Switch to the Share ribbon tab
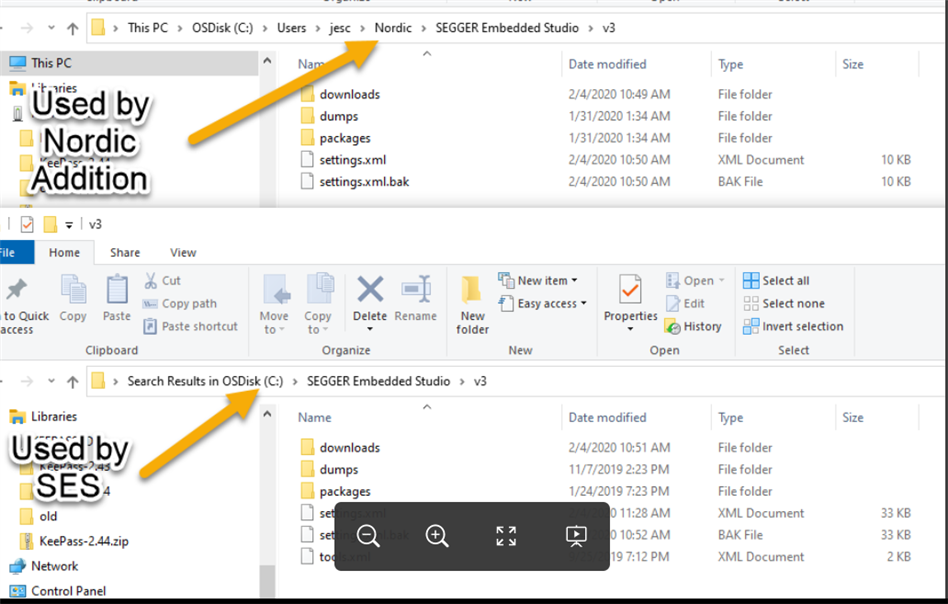Image resolution: width=948 pixels, height=604 pixels. pos(125,253)
